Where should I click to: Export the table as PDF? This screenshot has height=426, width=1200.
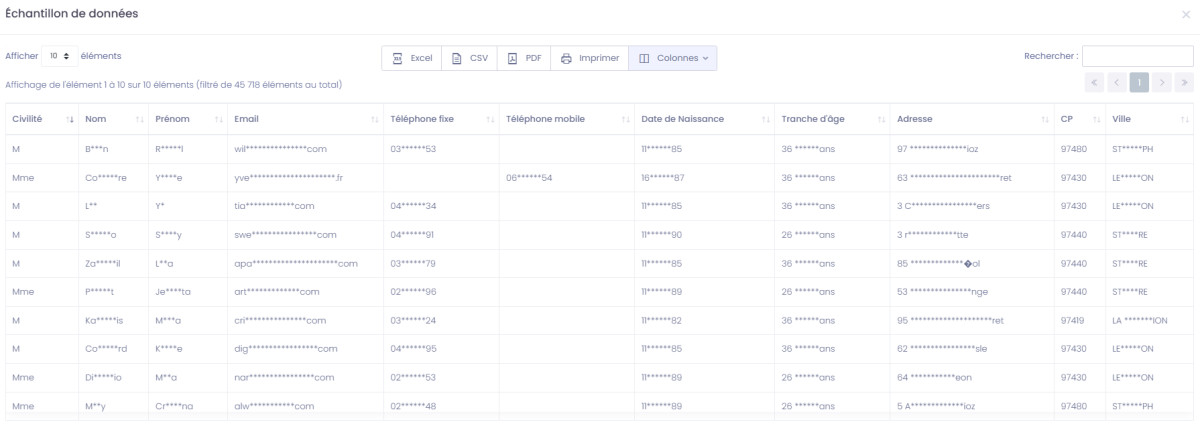pos(525,58)
